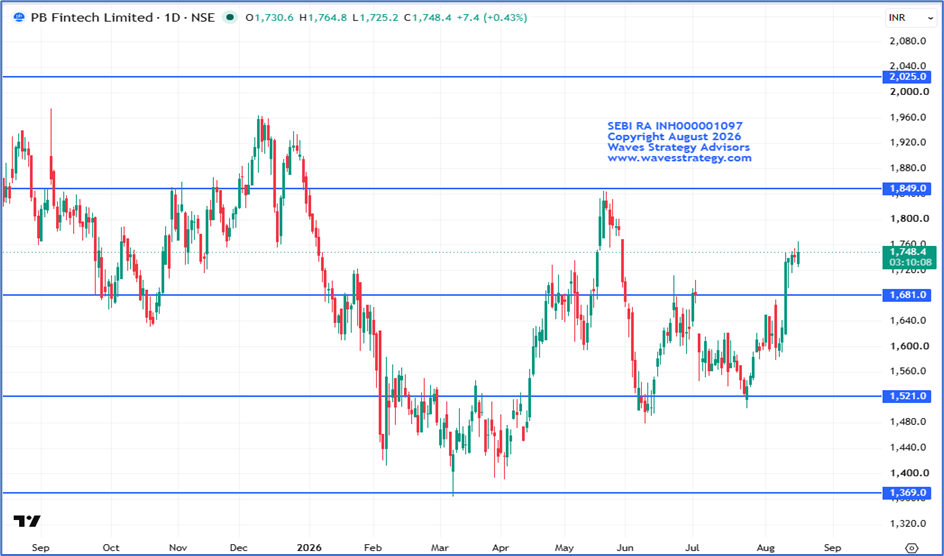
Task: Click the green market status indicator dot
Action: click(229, 18)
